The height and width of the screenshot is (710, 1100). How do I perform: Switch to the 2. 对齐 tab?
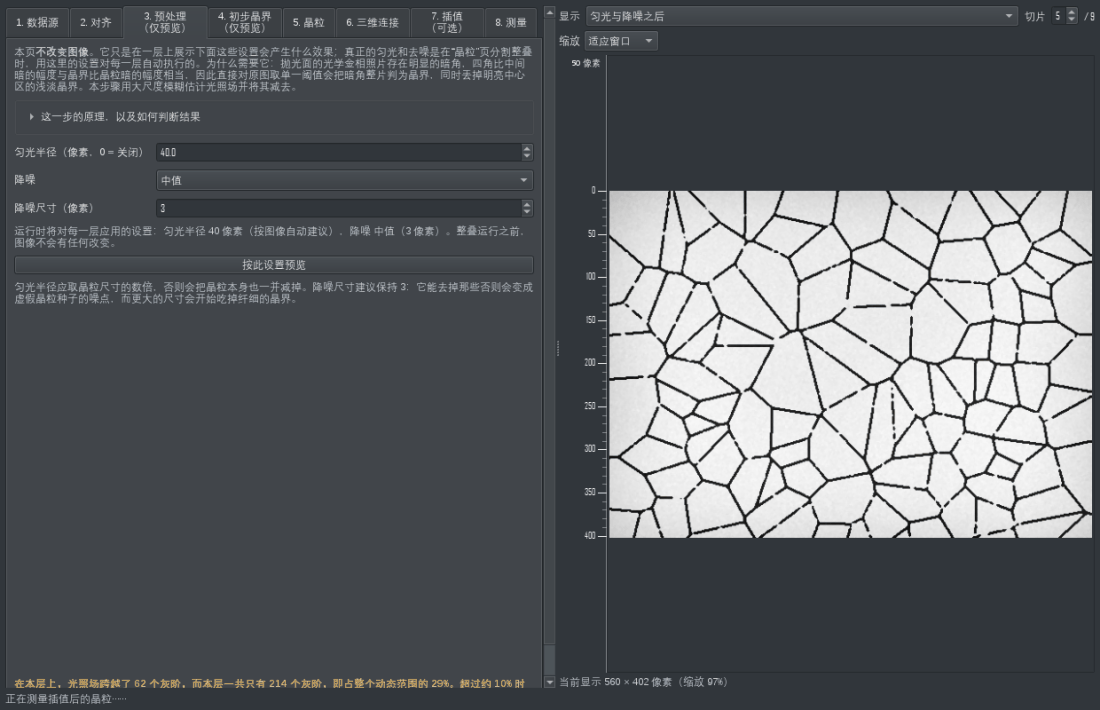click(95, 22)
